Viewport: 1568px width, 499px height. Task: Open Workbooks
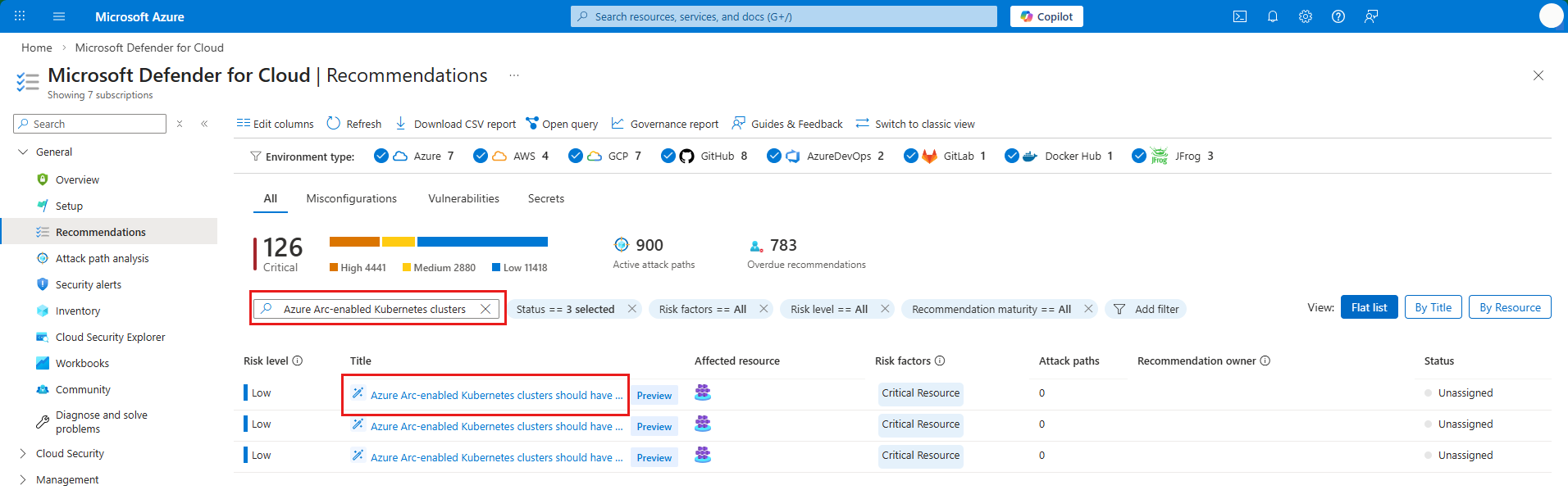point(82,363)
